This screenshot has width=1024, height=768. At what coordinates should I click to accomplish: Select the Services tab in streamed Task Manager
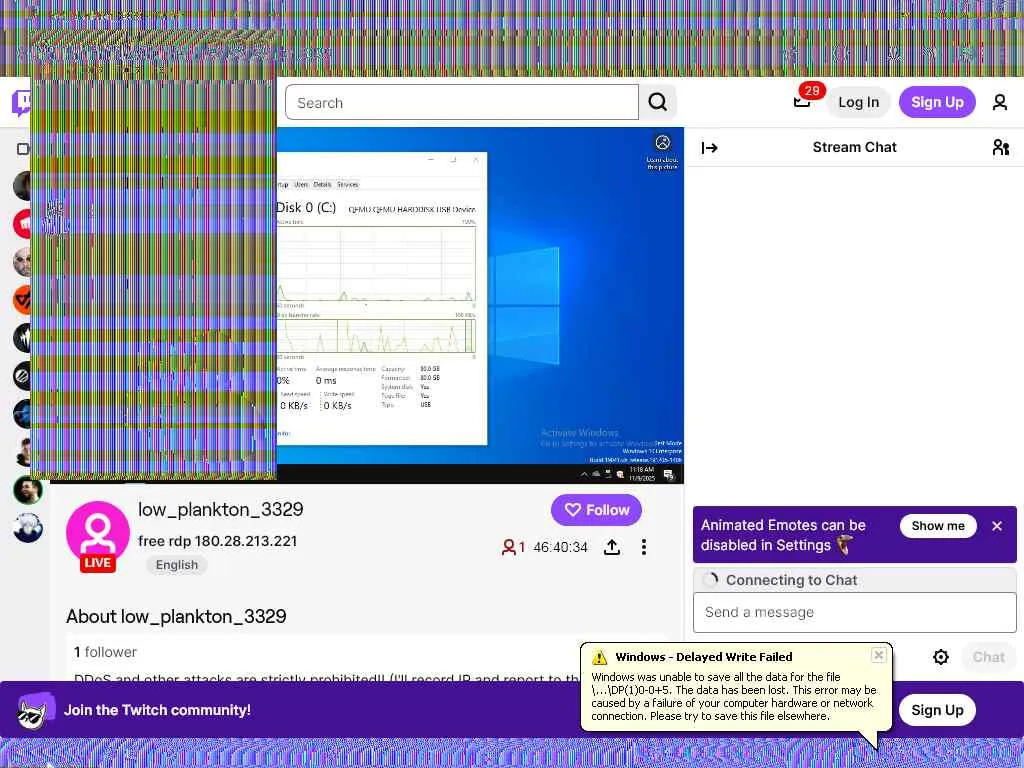coord(347,184)
